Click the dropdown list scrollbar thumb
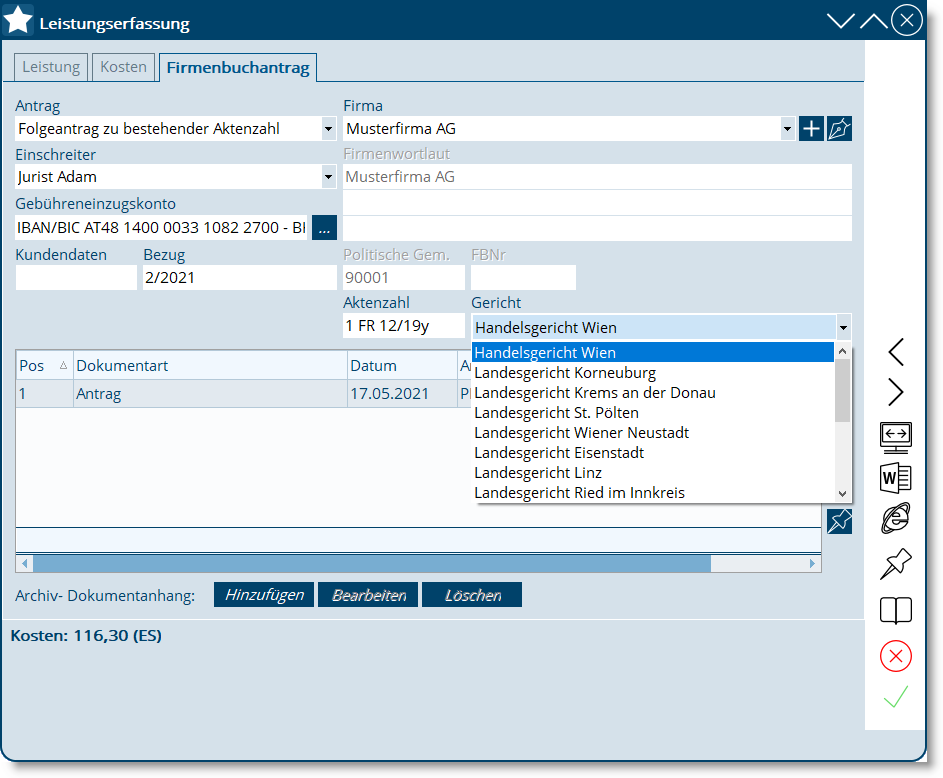The image size is (943, 778). (843, 390)
